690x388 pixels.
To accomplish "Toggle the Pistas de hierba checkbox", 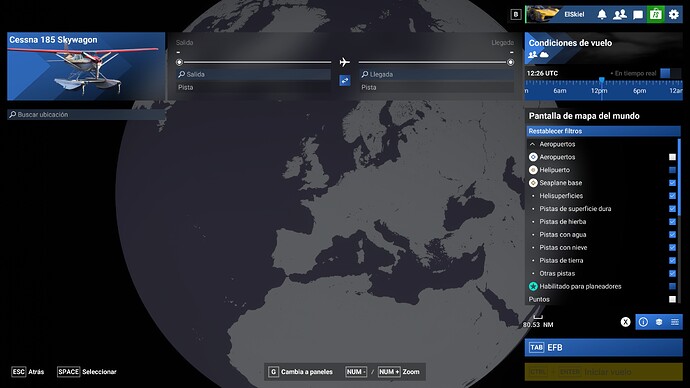I will tap(672, 222).
